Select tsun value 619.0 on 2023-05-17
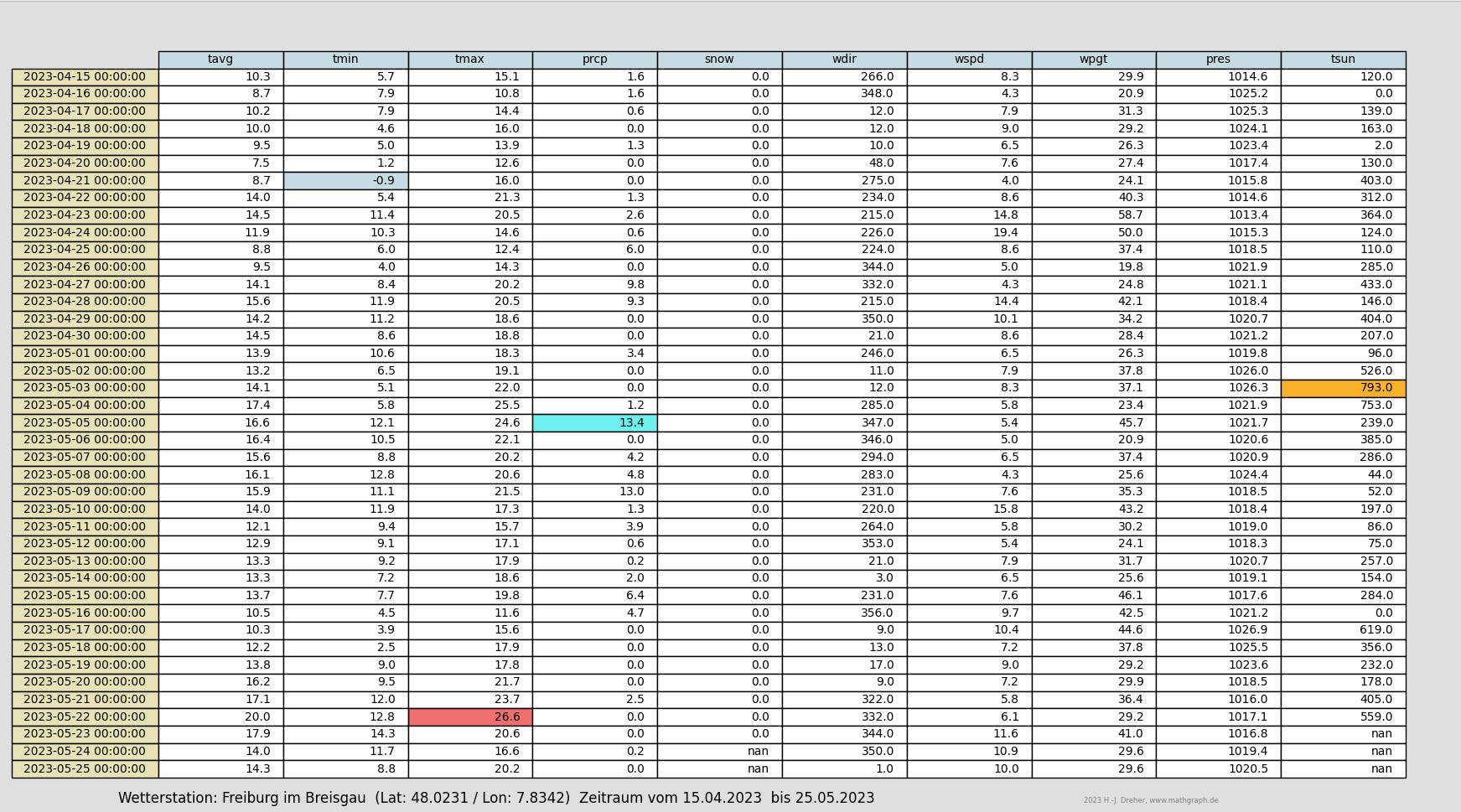This screenshot has height=812, width=1461. point(1343,630)
